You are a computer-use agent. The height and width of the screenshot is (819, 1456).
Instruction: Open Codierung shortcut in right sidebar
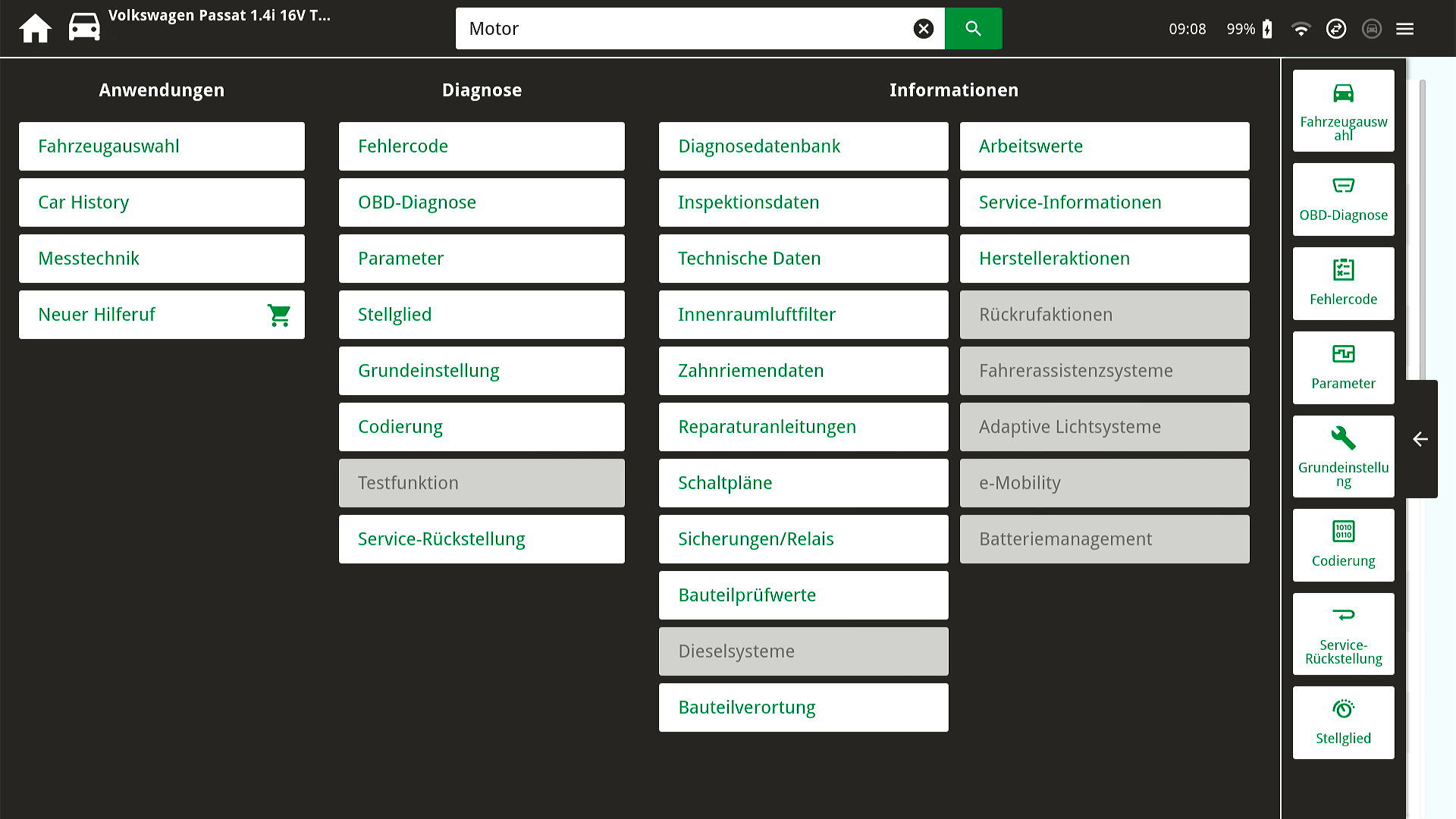1343,544
